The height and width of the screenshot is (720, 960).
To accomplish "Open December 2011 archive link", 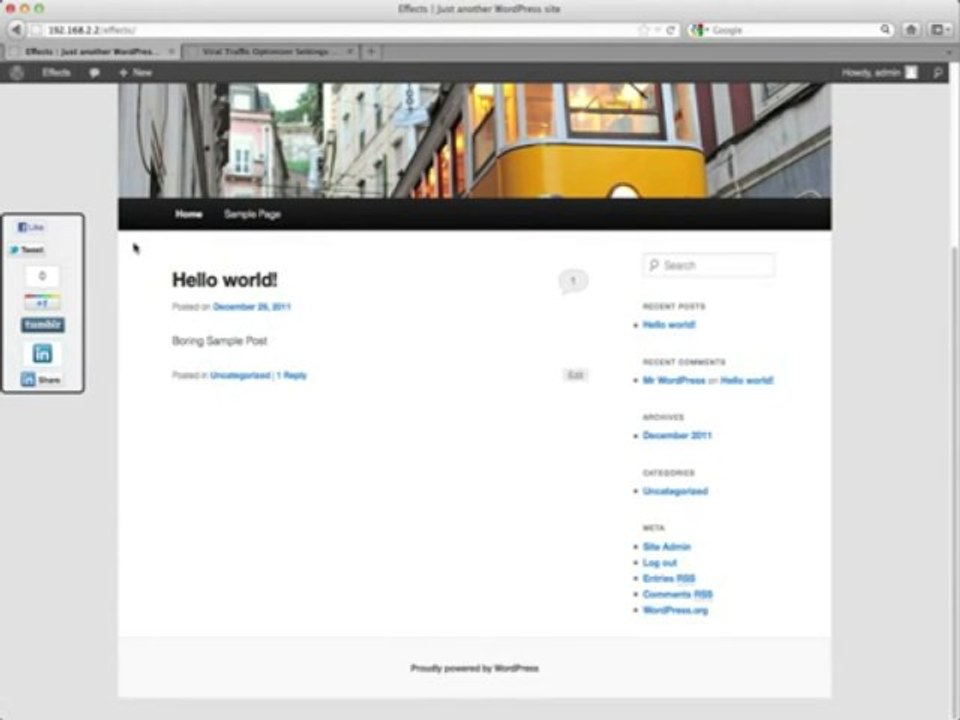I will (677, 435).
